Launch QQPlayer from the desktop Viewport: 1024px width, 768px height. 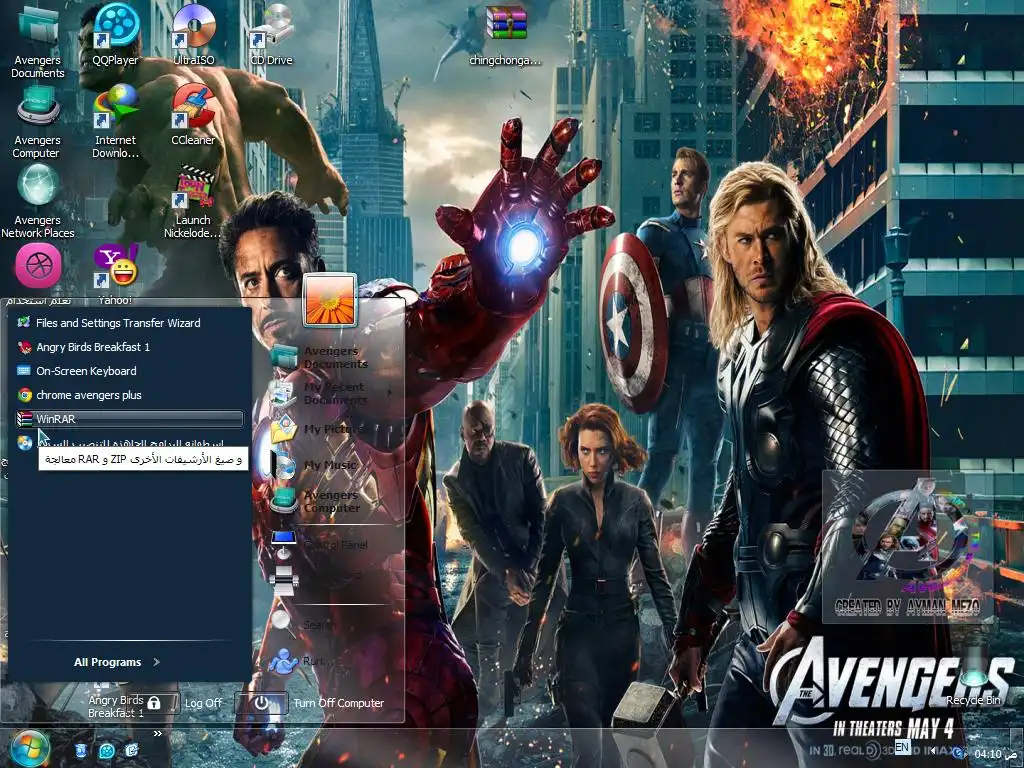tap(116, 35)
